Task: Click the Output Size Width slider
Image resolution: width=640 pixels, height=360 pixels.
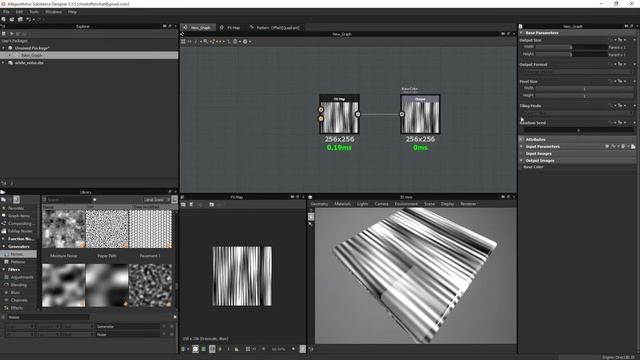Action: pyautogui.click(x=571, y=47)
